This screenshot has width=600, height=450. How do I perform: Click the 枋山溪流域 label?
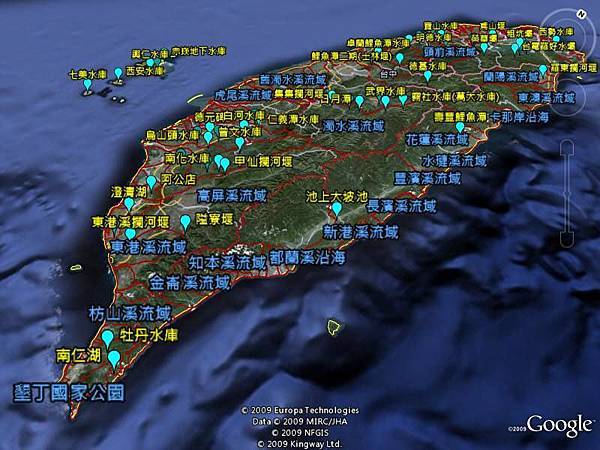click(x=130, y=314)
